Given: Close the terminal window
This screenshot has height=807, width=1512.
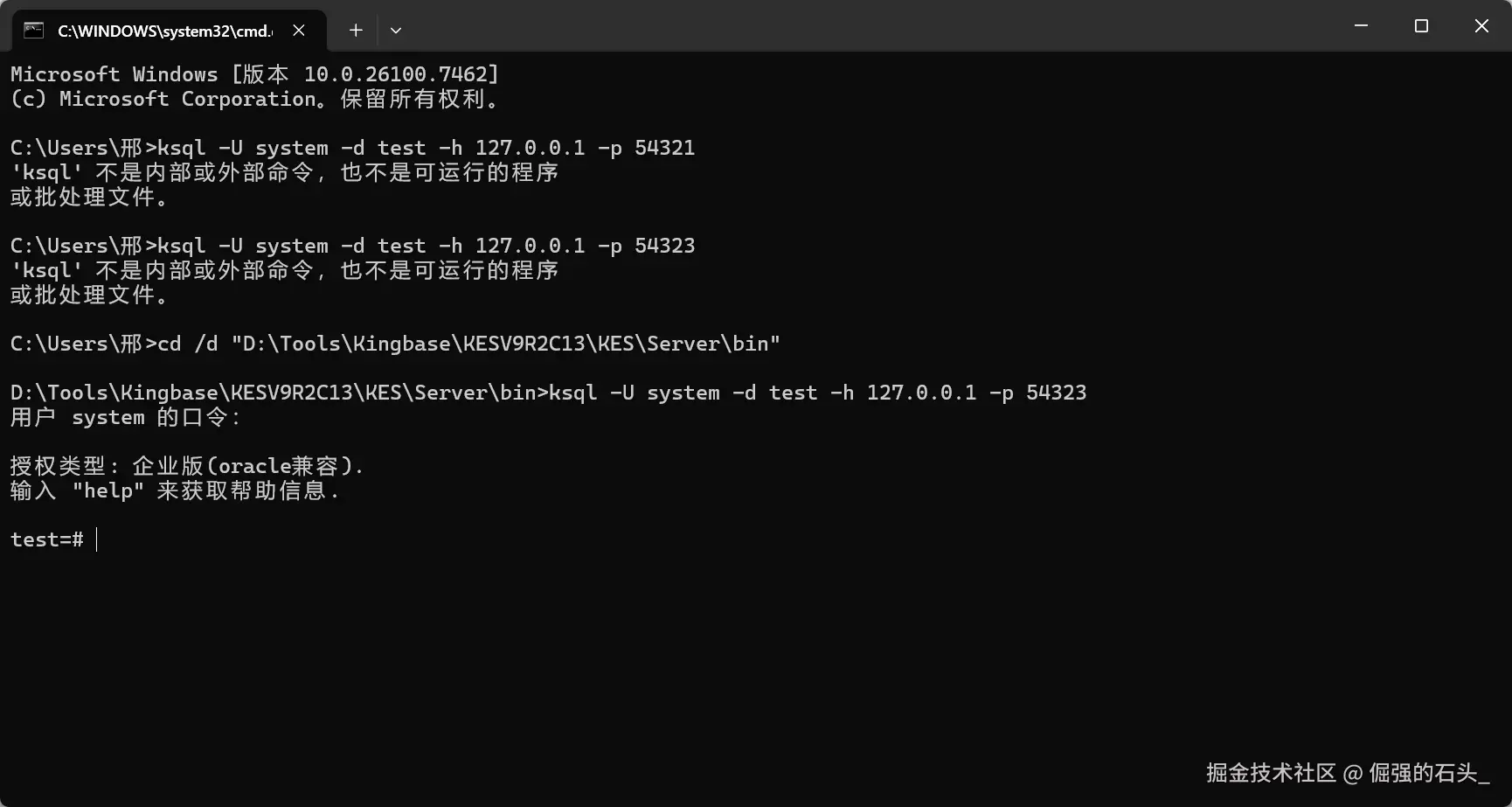Looking at the screenshot, I should (1481, 26).
